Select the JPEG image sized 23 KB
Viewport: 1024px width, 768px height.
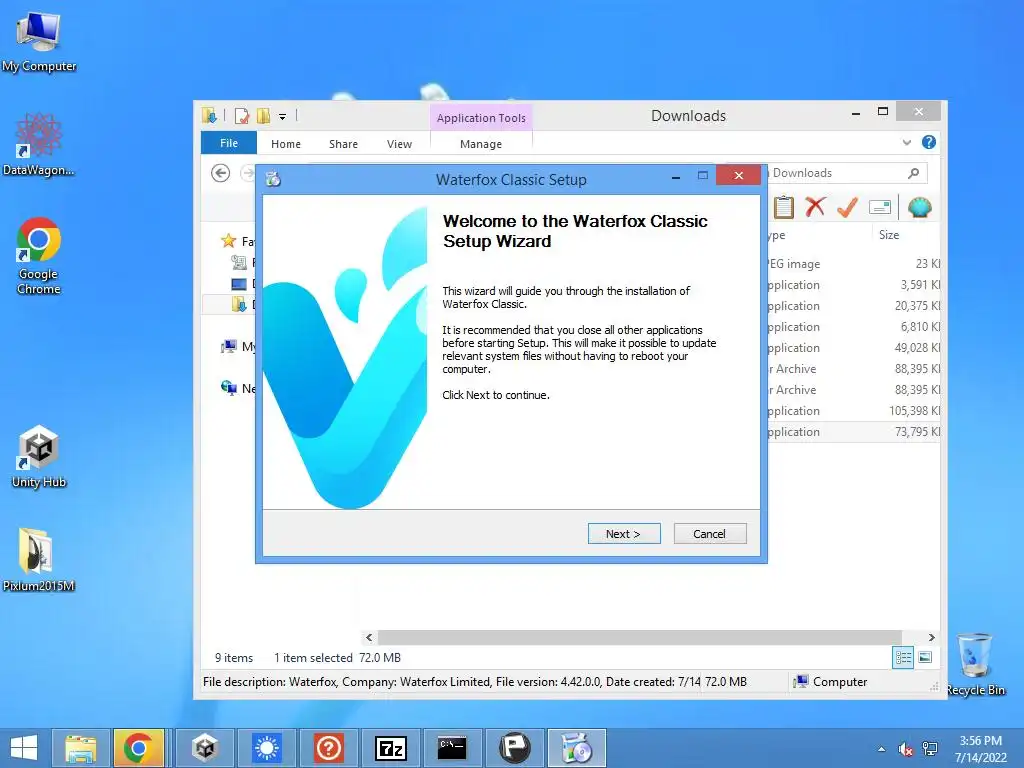click(x=854, y=264)
